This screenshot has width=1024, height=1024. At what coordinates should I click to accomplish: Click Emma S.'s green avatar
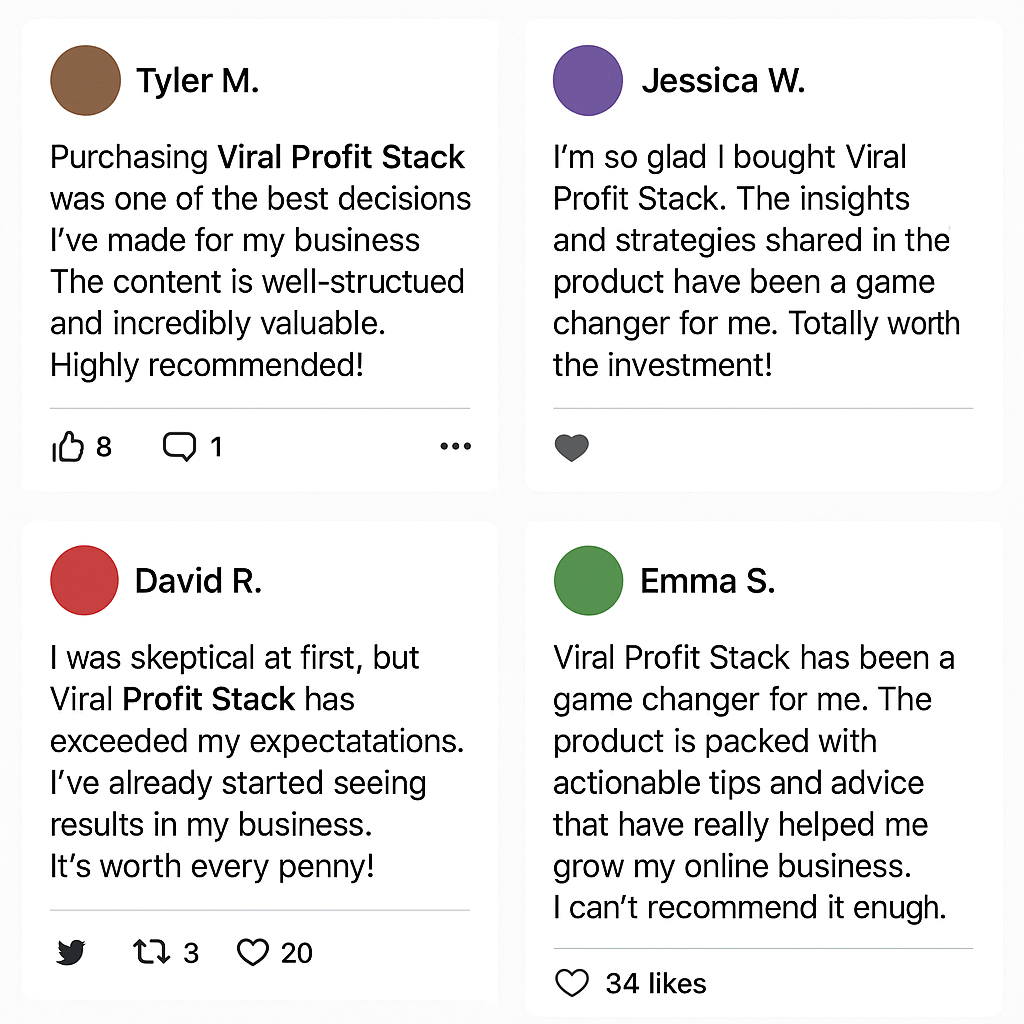click(x=588, y=580)
